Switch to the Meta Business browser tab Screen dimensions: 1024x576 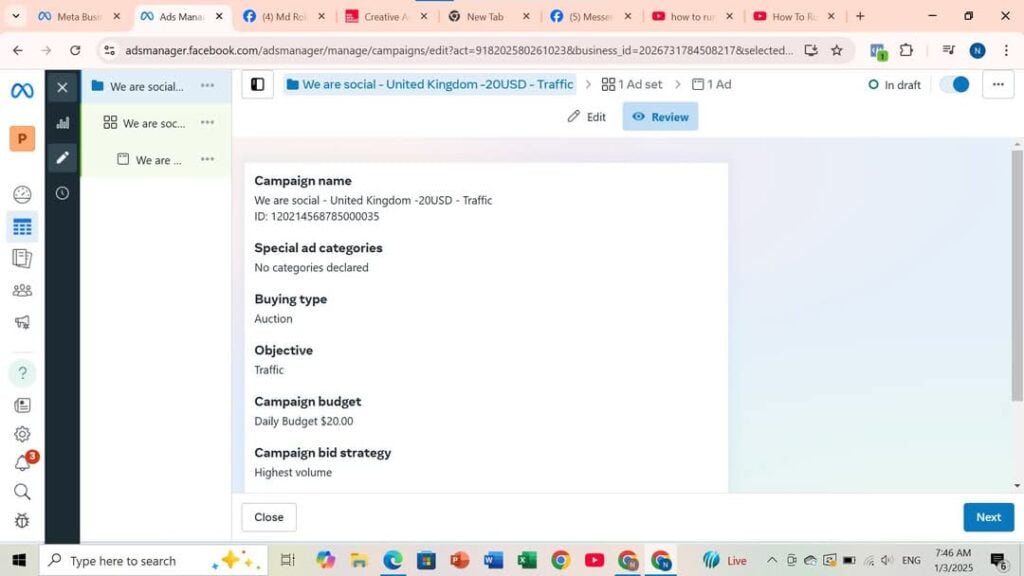[x=79, y=16]
